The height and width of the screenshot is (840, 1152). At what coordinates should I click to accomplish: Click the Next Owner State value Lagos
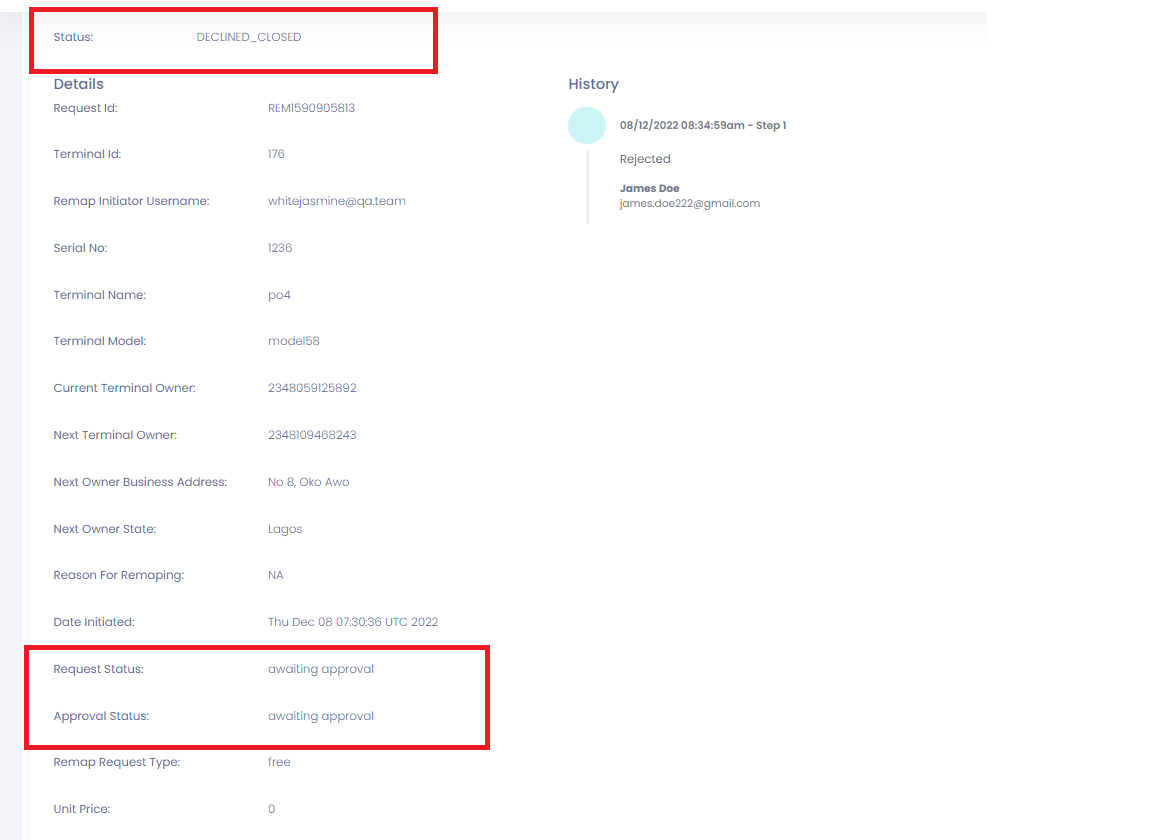(x=285, y=529)
